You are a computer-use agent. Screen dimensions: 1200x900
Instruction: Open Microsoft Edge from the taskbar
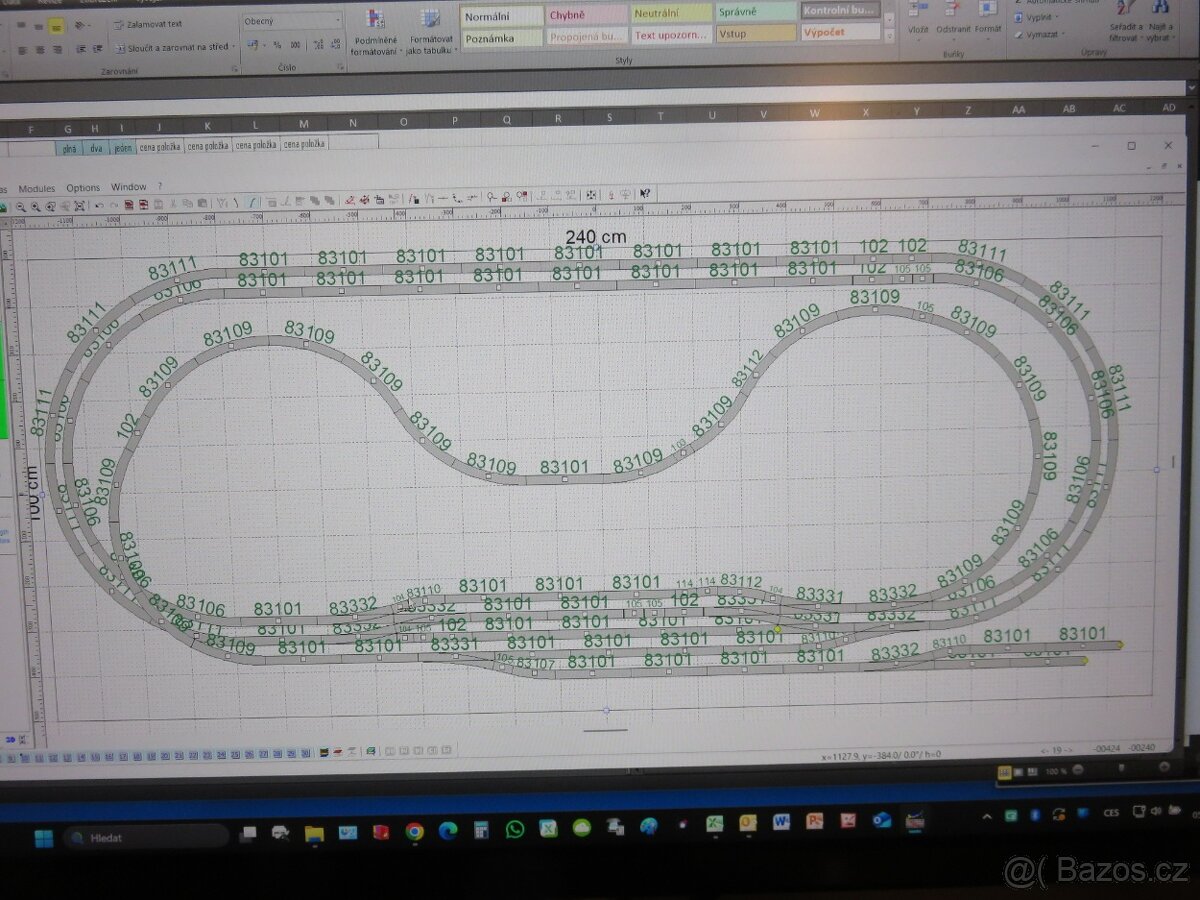coord(447,830)
